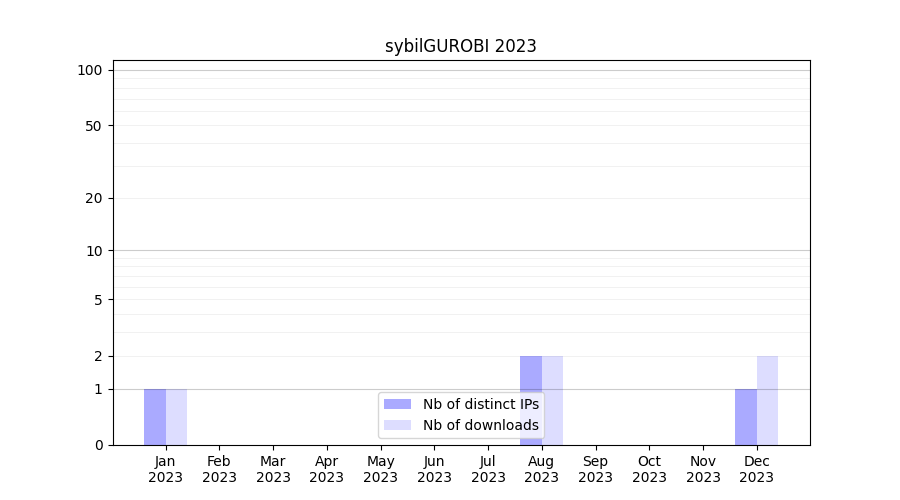This screenshot has width=900, height=500.
Task: Select the Oct 2023 x-axis label
Action: click(x=649, y=469)
